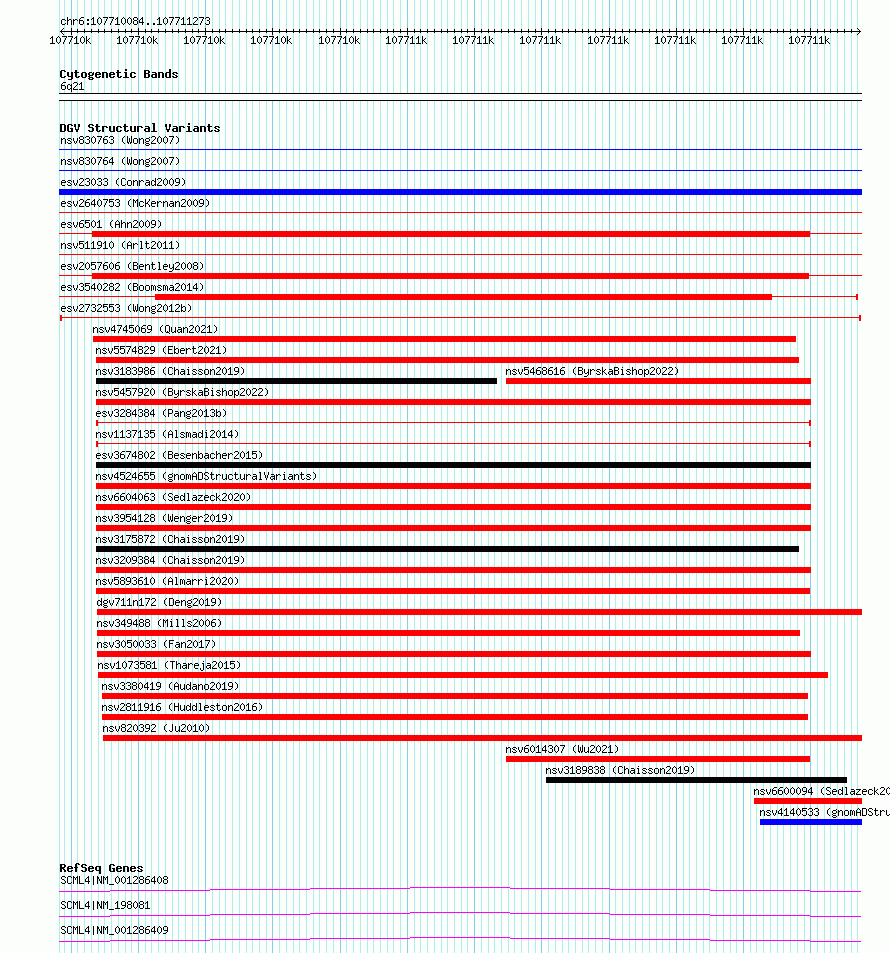Open variant nsv830763 (Wong2007)

tap(120, 140)
